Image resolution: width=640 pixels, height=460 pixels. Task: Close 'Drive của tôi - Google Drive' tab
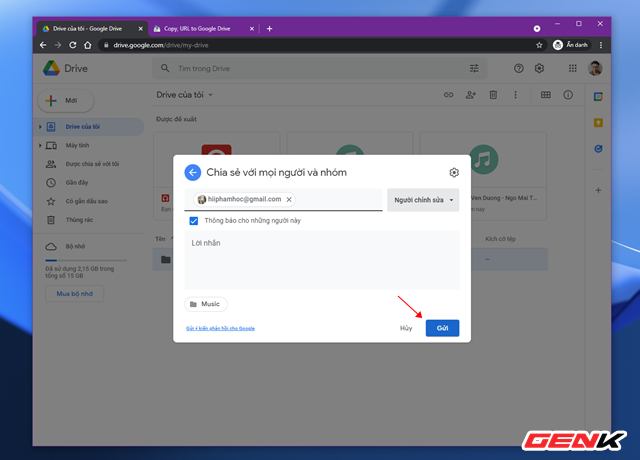click(x=140, y=29)
